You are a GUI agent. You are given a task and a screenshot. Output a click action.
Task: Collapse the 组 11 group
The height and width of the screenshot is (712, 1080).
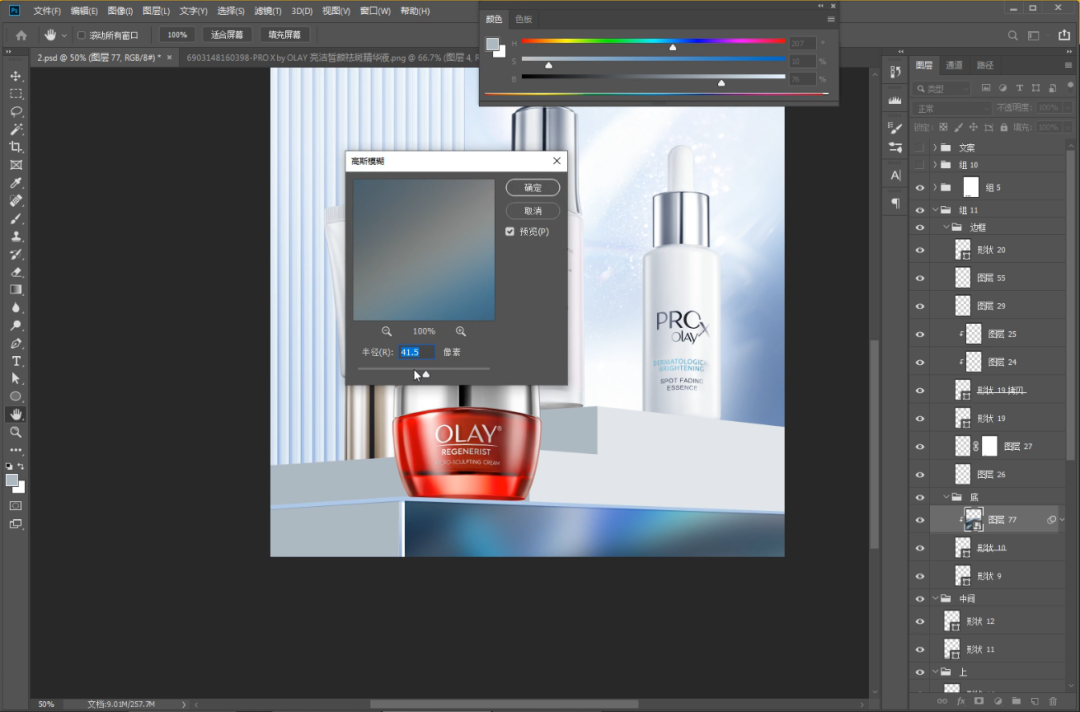coord(935,210)
